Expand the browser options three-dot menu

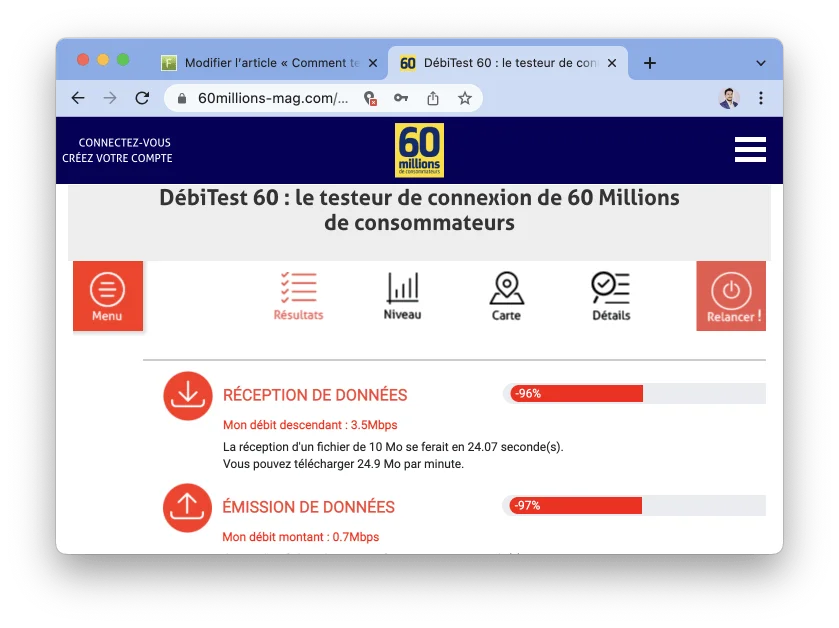click(x=761, y=97)
